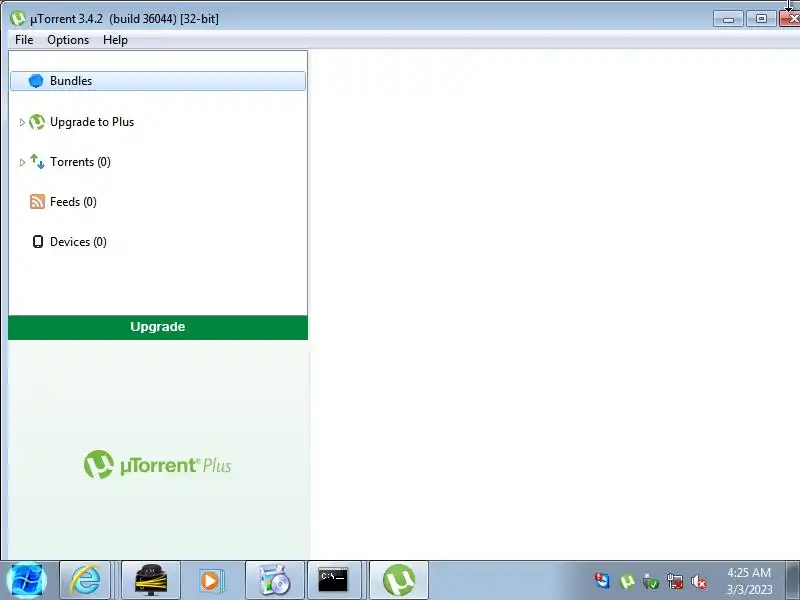Expand the Torrents (0) node
The image size is (800, 600).
tap(22, 162)
